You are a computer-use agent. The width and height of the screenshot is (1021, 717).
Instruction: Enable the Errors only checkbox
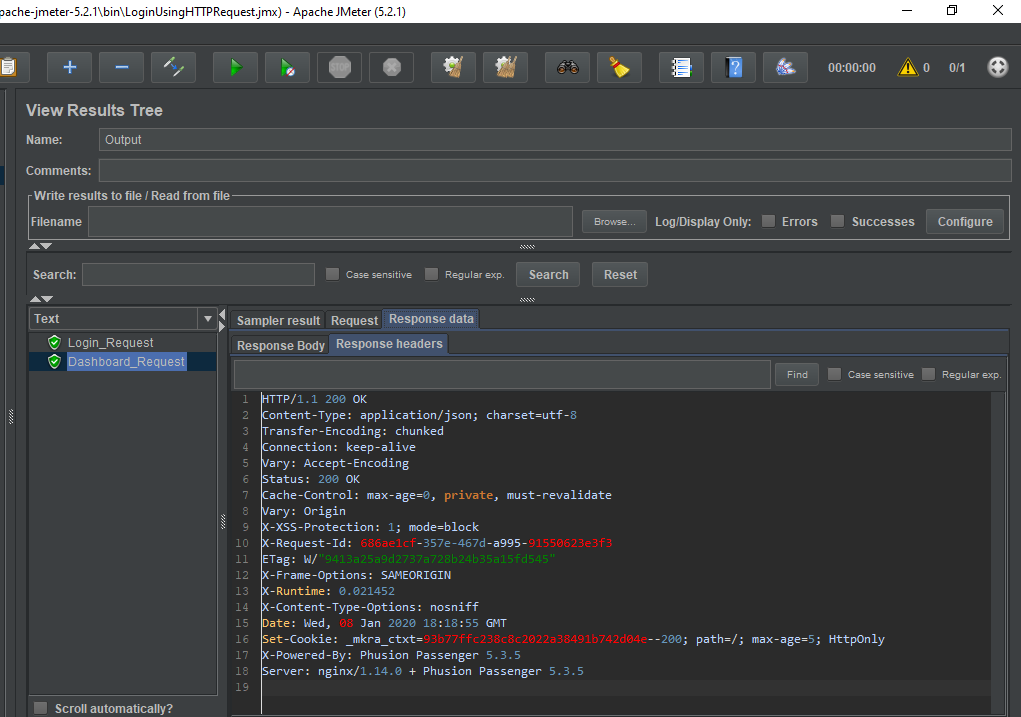pyautogui.click(x=768, y=221)
